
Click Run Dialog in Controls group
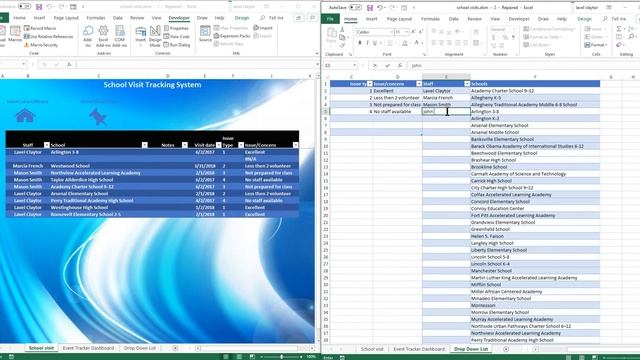[177, 45]
